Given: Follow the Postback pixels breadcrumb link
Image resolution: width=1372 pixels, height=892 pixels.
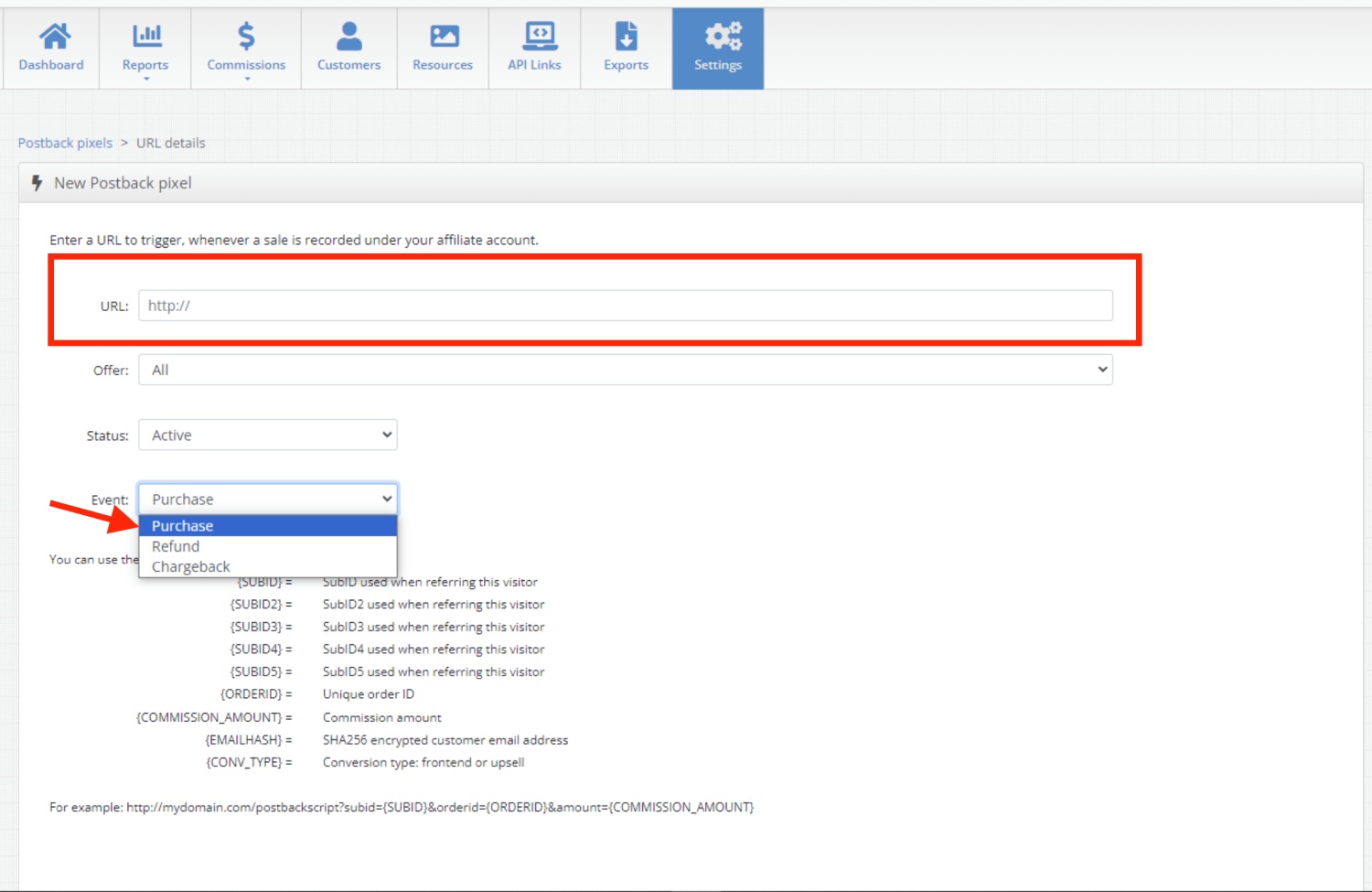Looking at the screenshot, I should point(65,143).
